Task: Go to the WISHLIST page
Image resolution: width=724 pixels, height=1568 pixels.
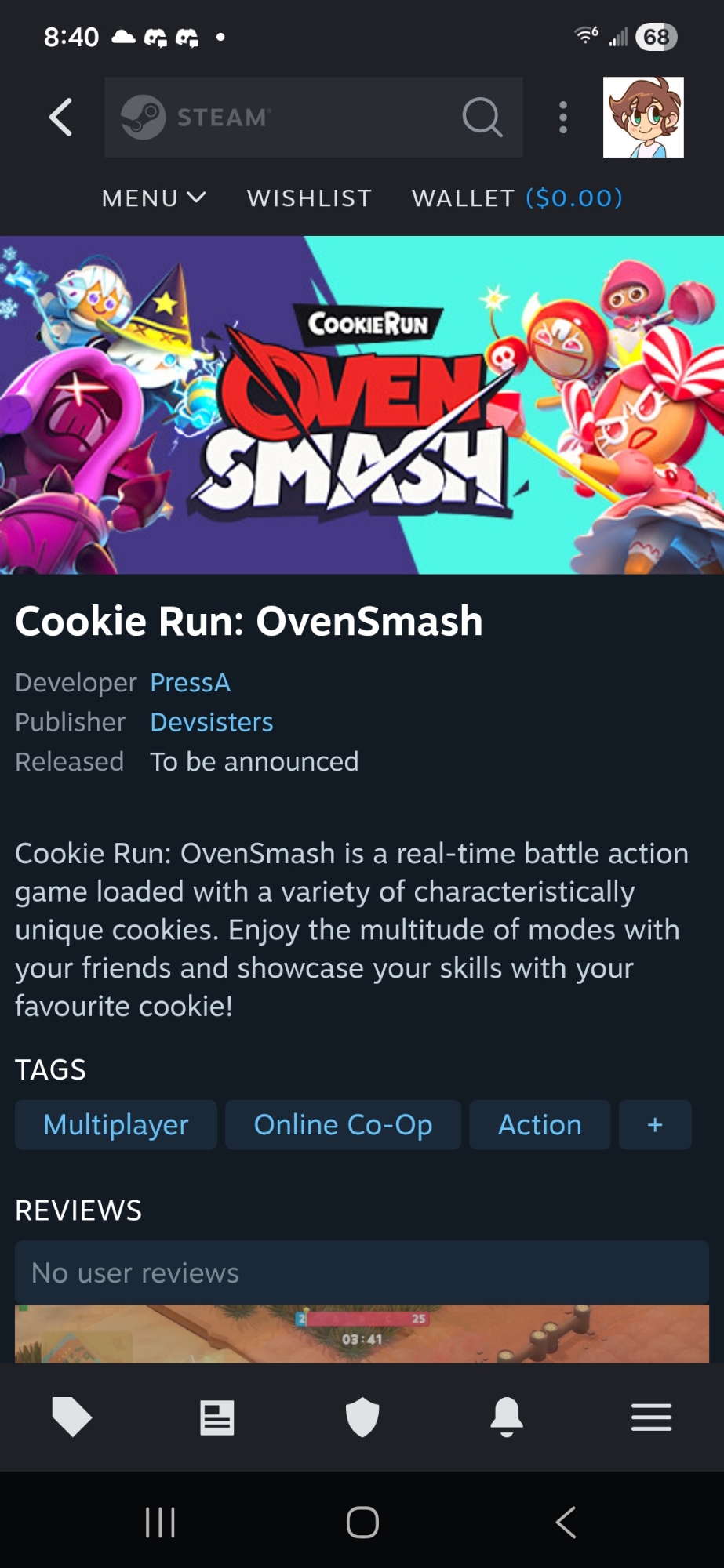Action: [x=309, y=198]
